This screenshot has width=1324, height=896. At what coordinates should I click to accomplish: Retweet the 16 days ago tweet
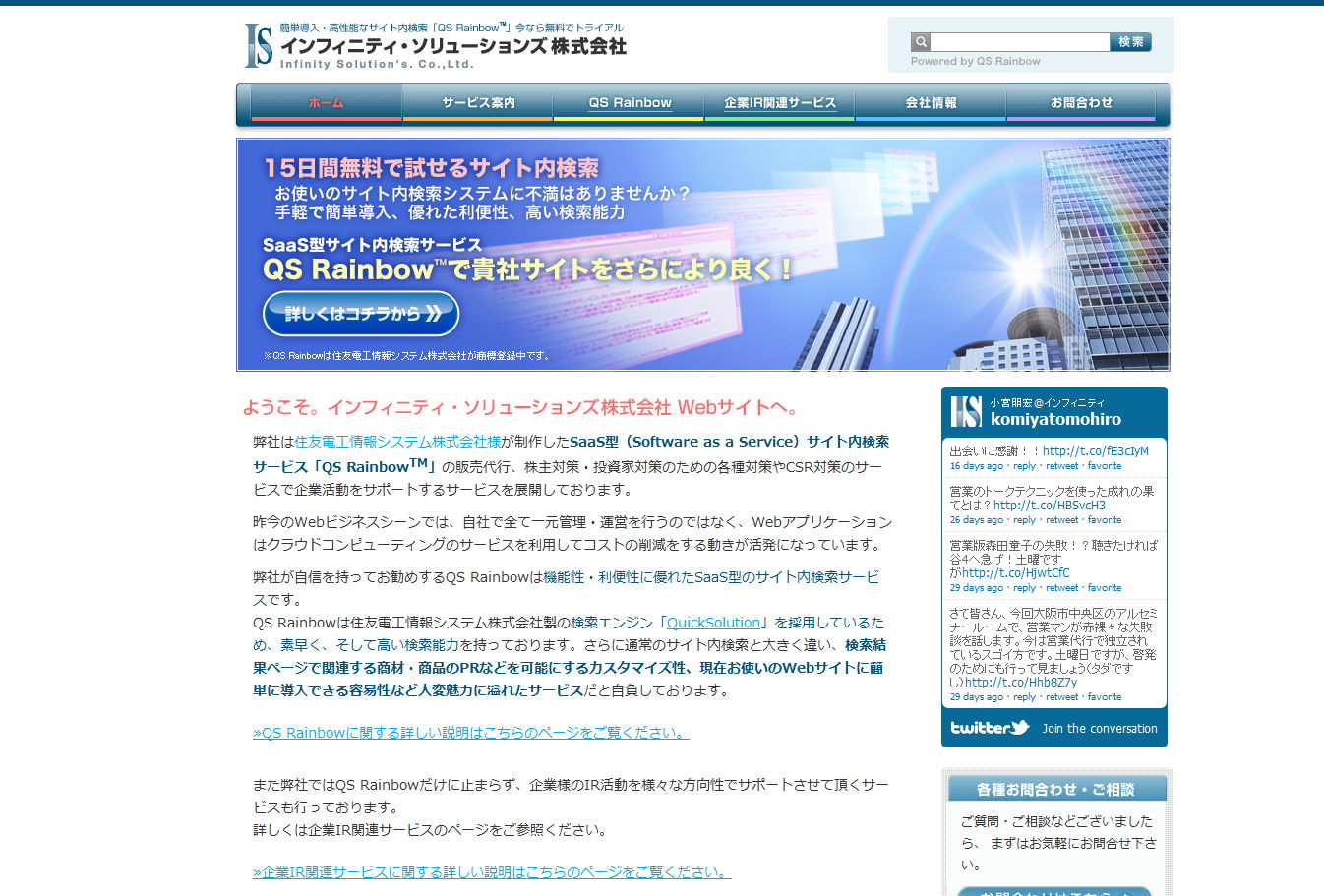point(1062,466)
